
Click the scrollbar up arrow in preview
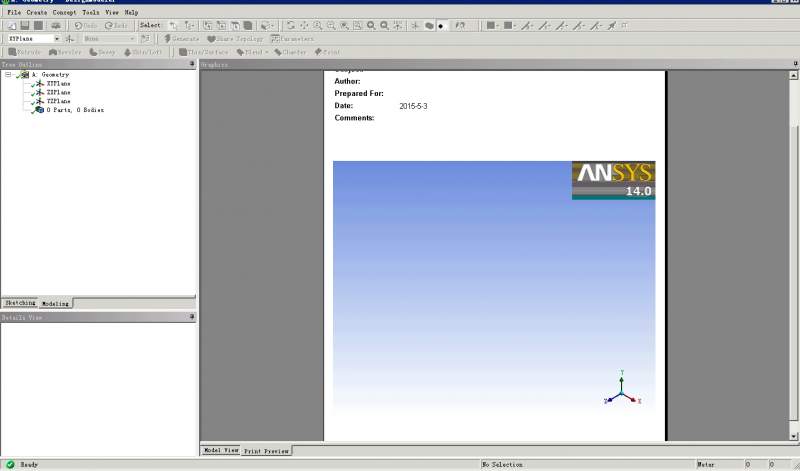[x=793, y=75]
